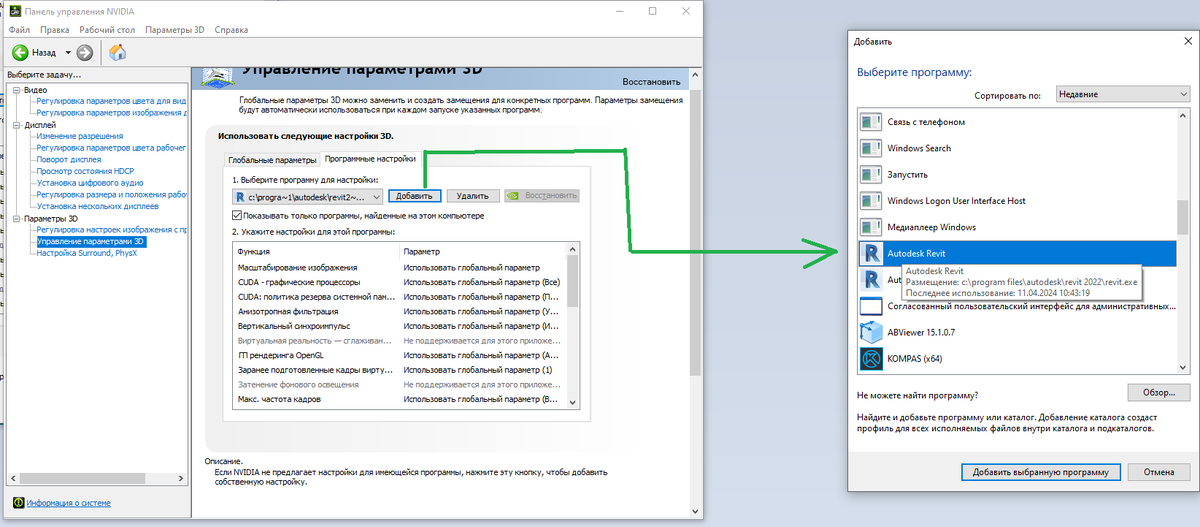
Task: Toggle Показывать только программы checkbox
Action: coord(236,215)
